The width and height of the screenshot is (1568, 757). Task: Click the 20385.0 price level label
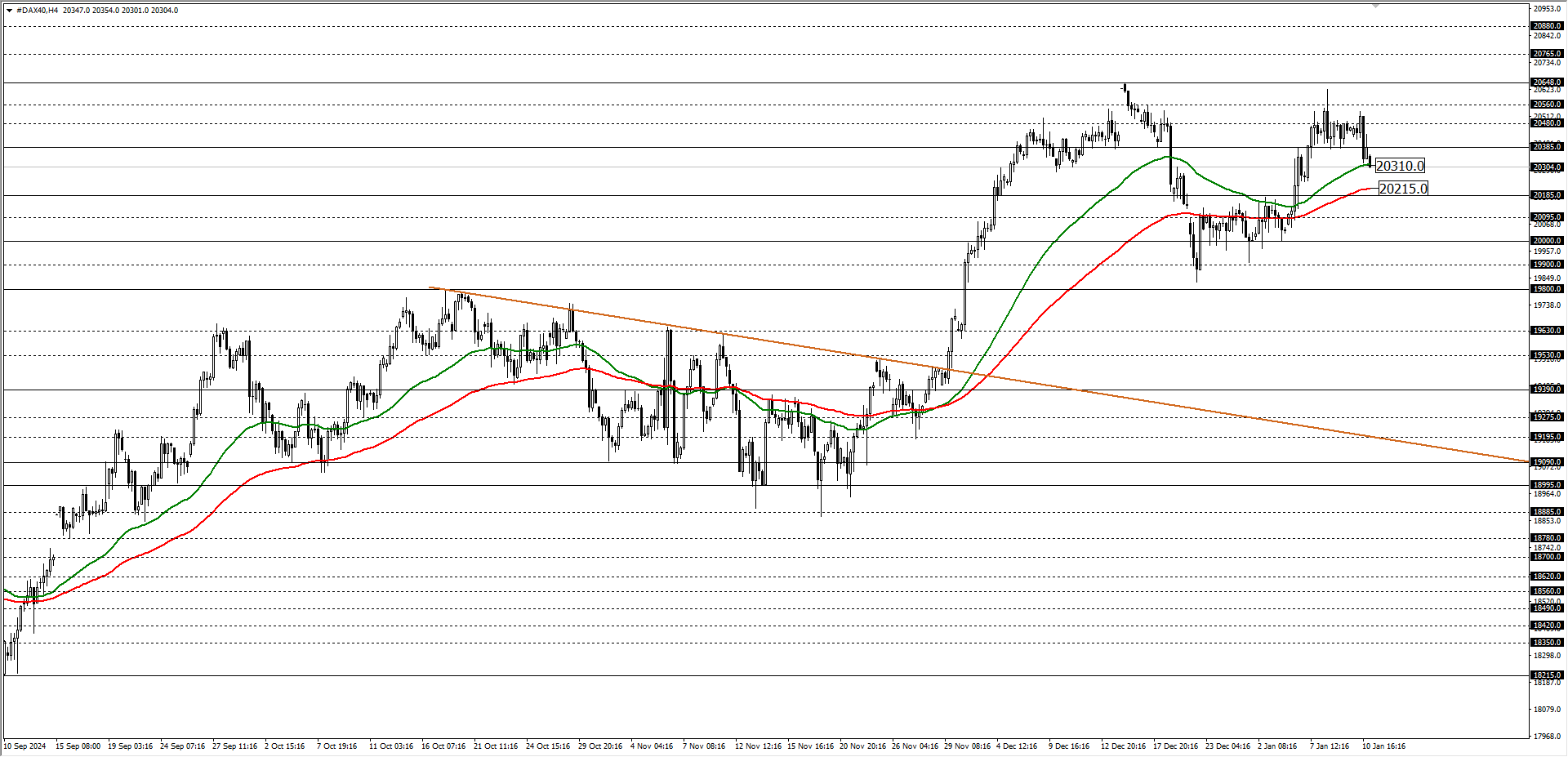coord(1547,147)
